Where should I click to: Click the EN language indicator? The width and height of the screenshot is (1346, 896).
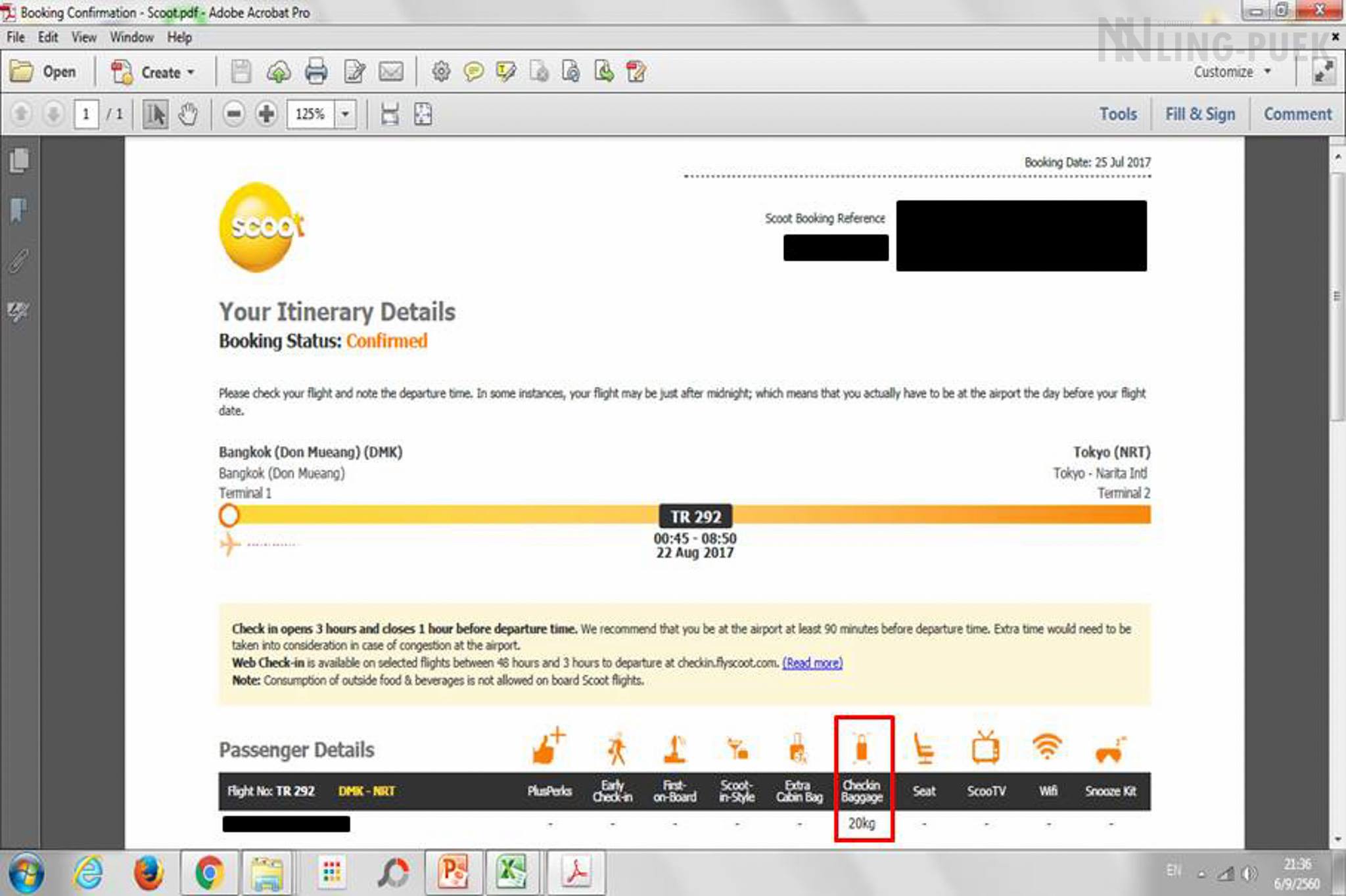click(1174, 871)
